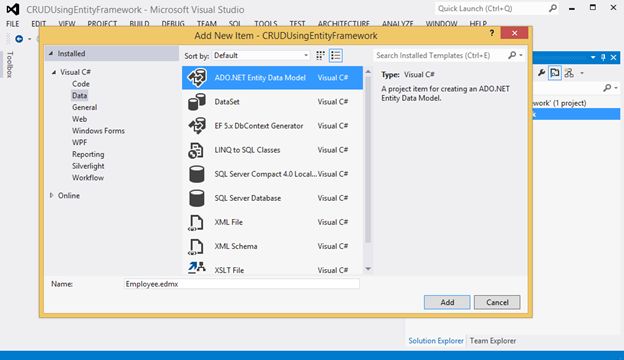
Task: Pin the Solution Explorer panel
Action: [603, 58]
